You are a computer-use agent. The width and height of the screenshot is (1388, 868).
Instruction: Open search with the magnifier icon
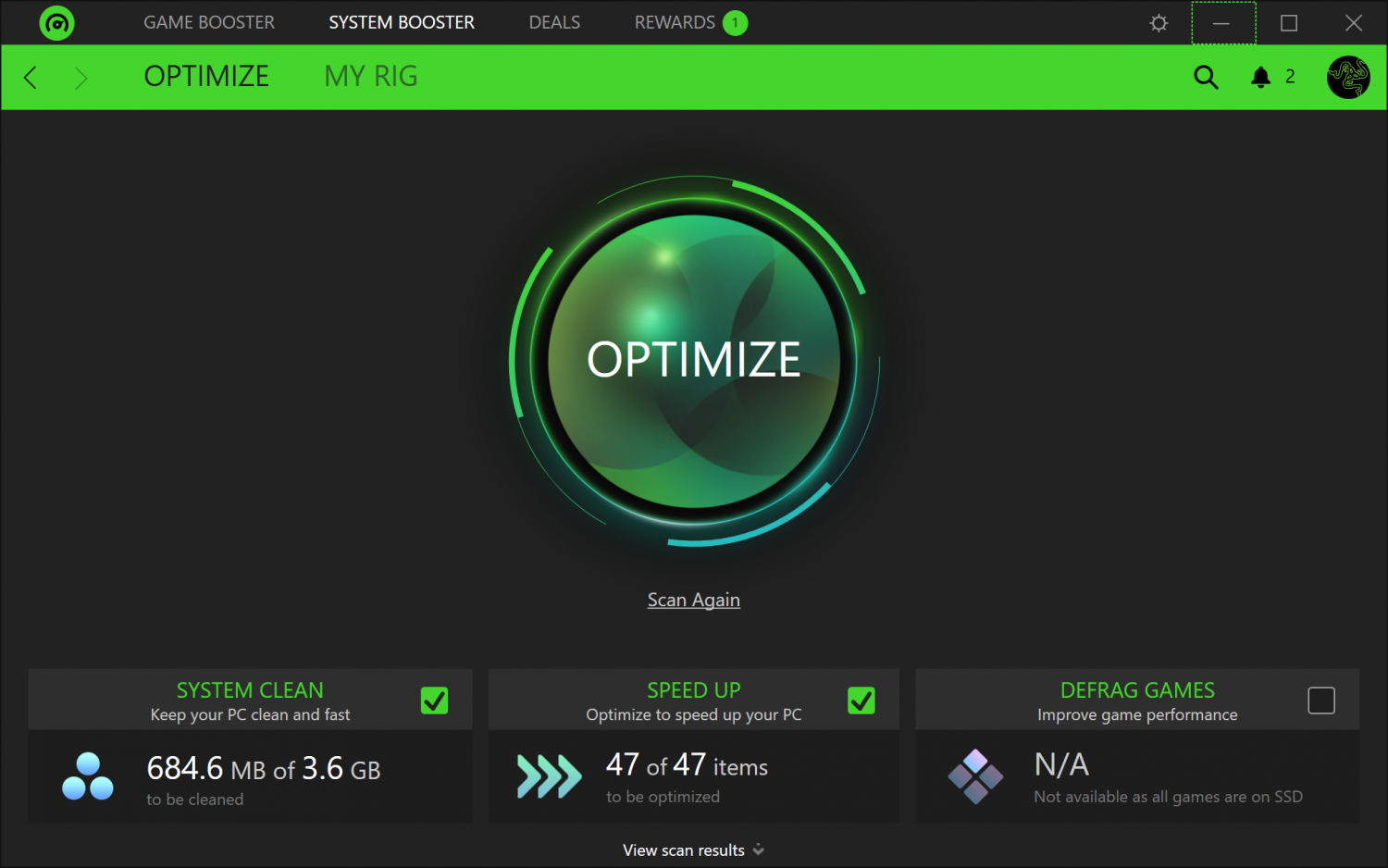[1206, 77]
